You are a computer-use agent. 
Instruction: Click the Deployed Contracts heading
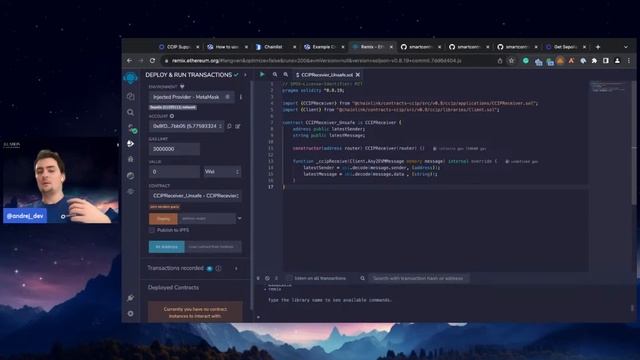click(173, 287)
